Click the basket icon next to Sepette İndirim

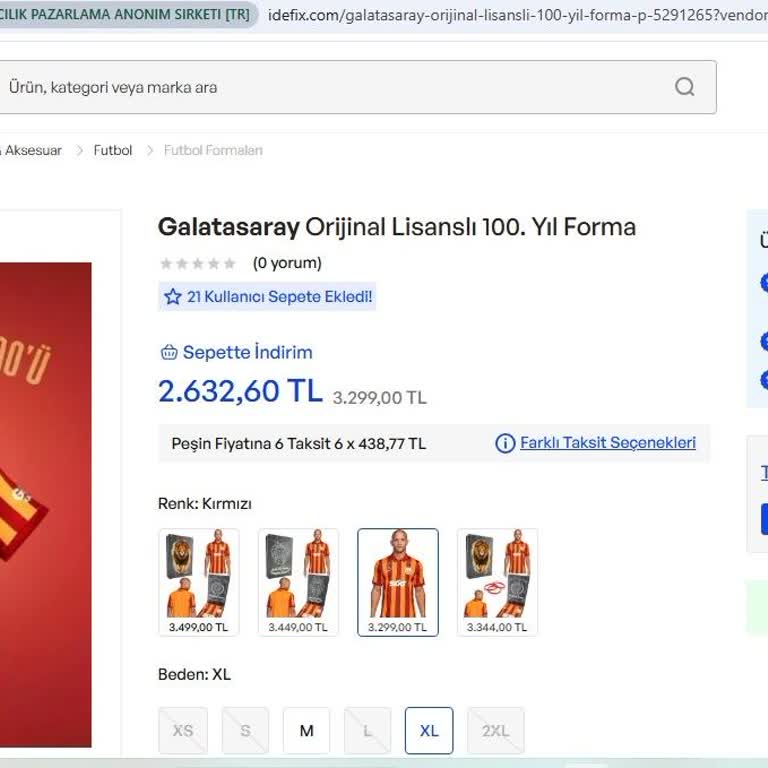169,352
